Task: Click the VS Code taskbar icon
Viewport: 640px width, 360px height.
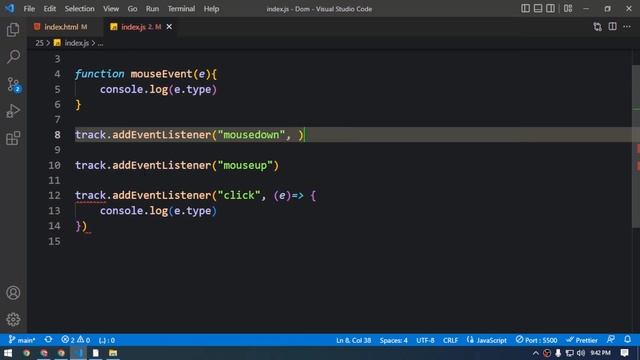Action: 78,353
